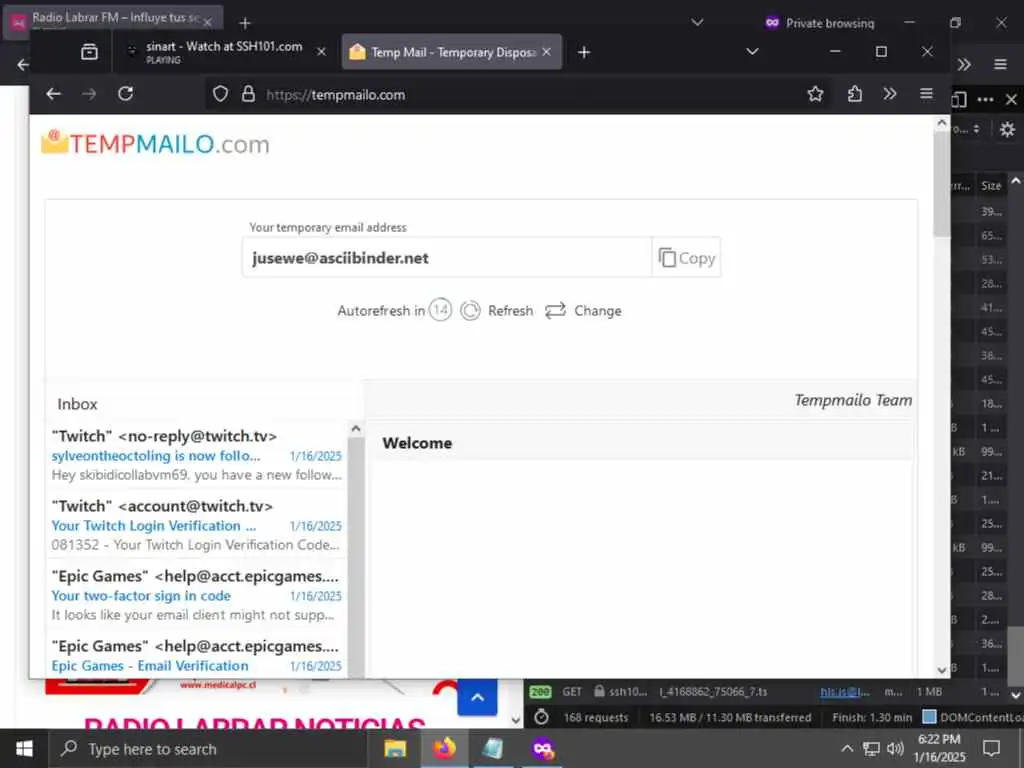This screenshot has height=768, width=1024.
Task: Go back in background Radio Labrar window
Action: (x=22, y=65)
